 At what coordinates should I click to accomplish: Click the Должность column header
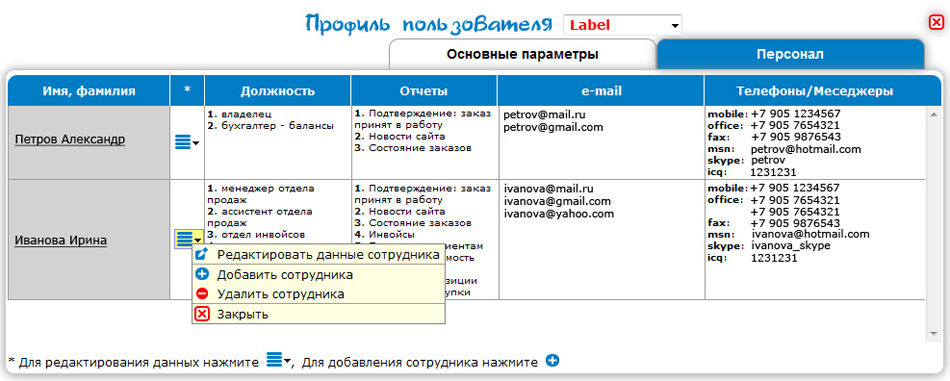coord(277,91)
